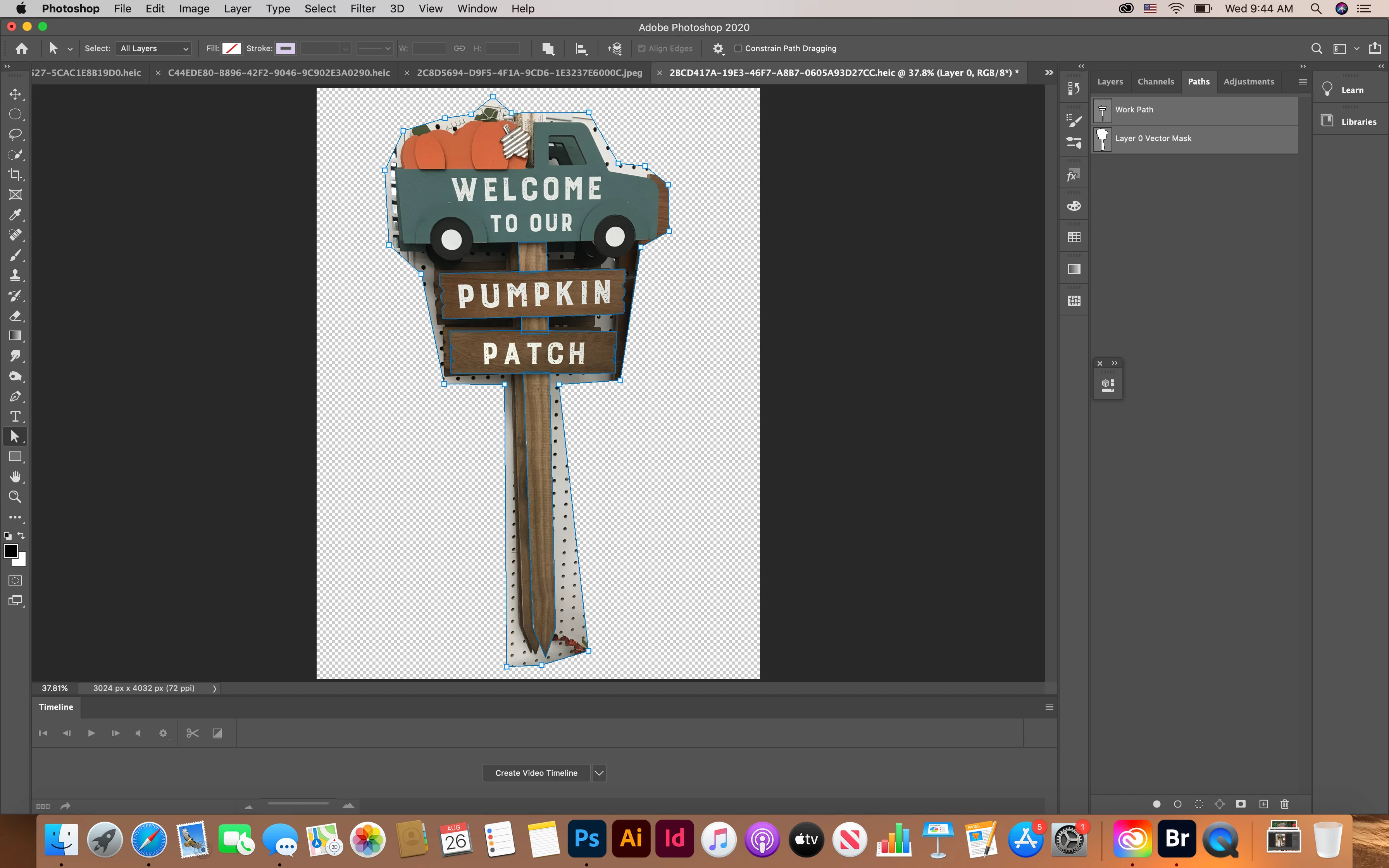Select the Horizontal Type tool
Viewport: 1389px width, 868px height.
(16, 416)
